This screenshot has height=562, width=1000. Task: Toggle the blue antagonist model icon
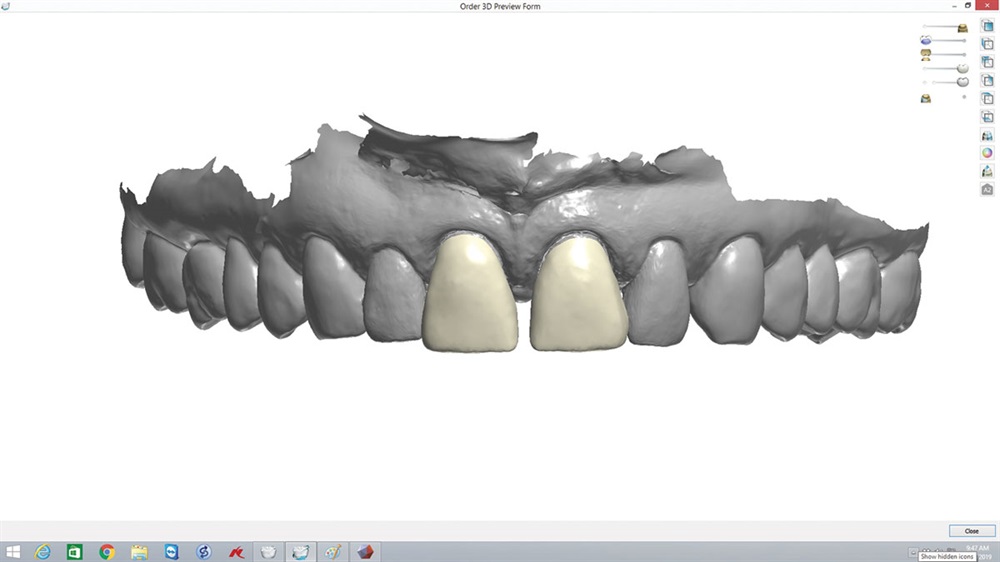926,40
